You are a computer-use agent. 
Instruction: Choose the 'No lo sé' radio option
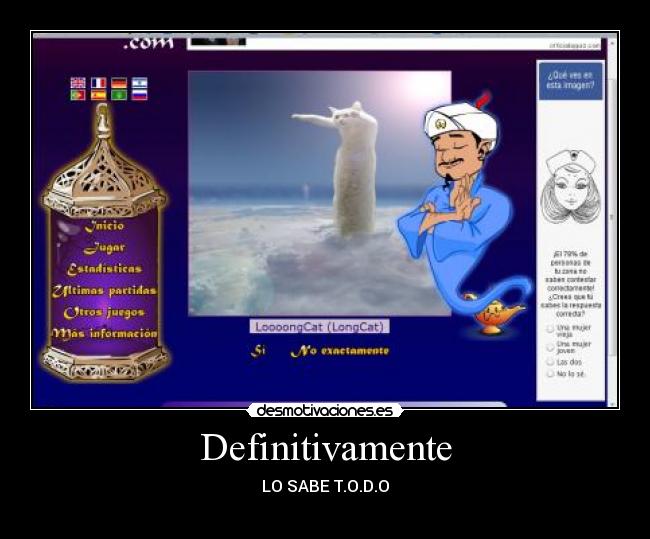tap(550, 374)
